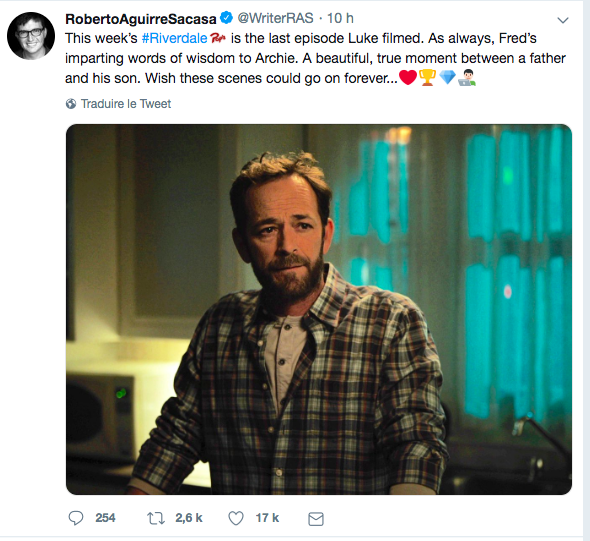Screen dimensions: 590x541
Task: Open the 10 h timestamp link
Action: point(340,18)
